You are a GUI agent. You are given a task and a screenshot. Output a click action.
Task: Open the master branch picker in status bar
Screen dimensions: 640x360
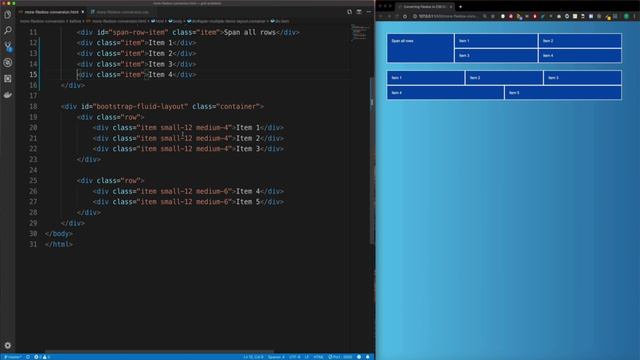[x=12, y=357]
